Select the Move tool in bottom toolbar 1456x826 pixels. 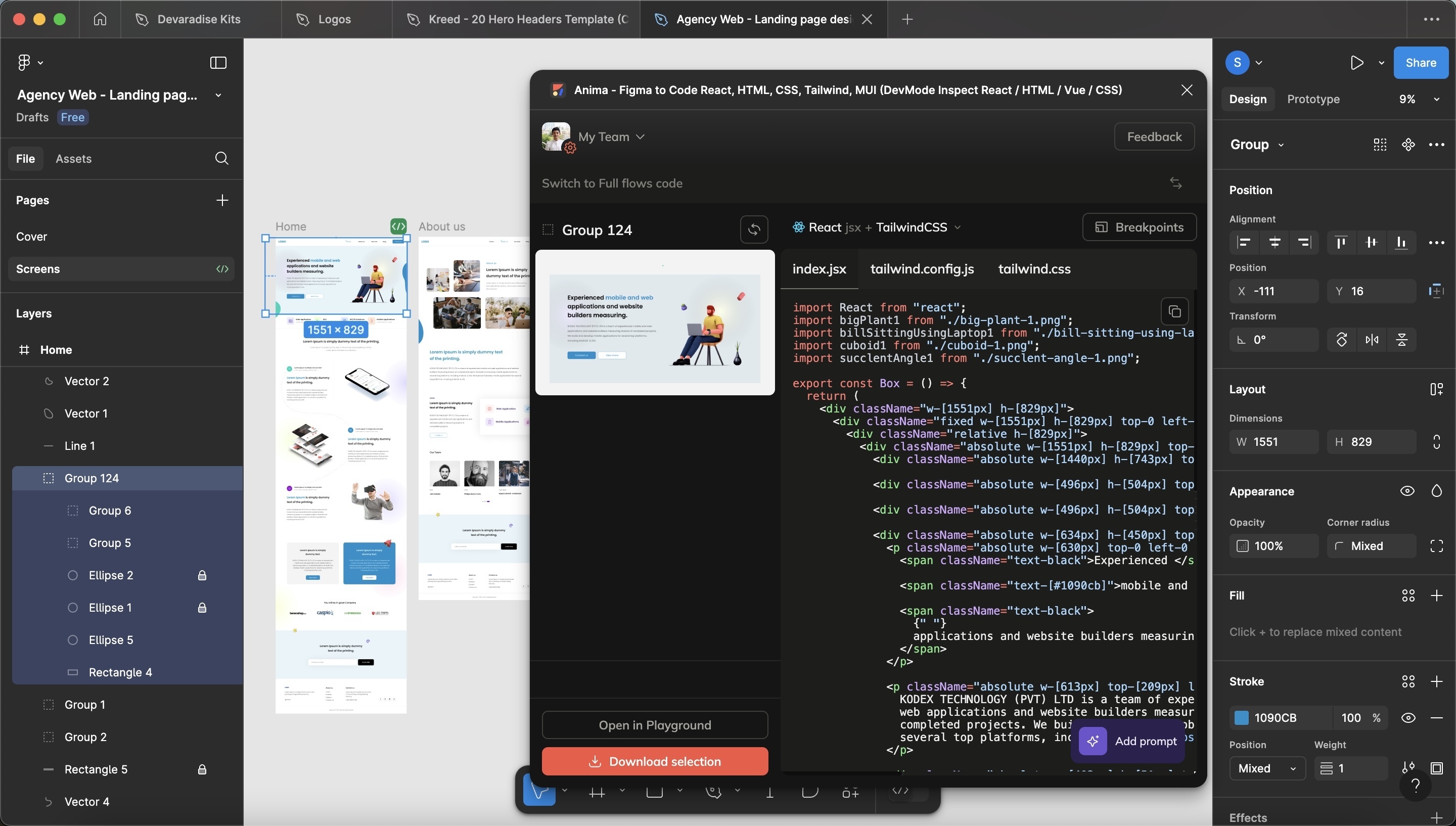539,791
